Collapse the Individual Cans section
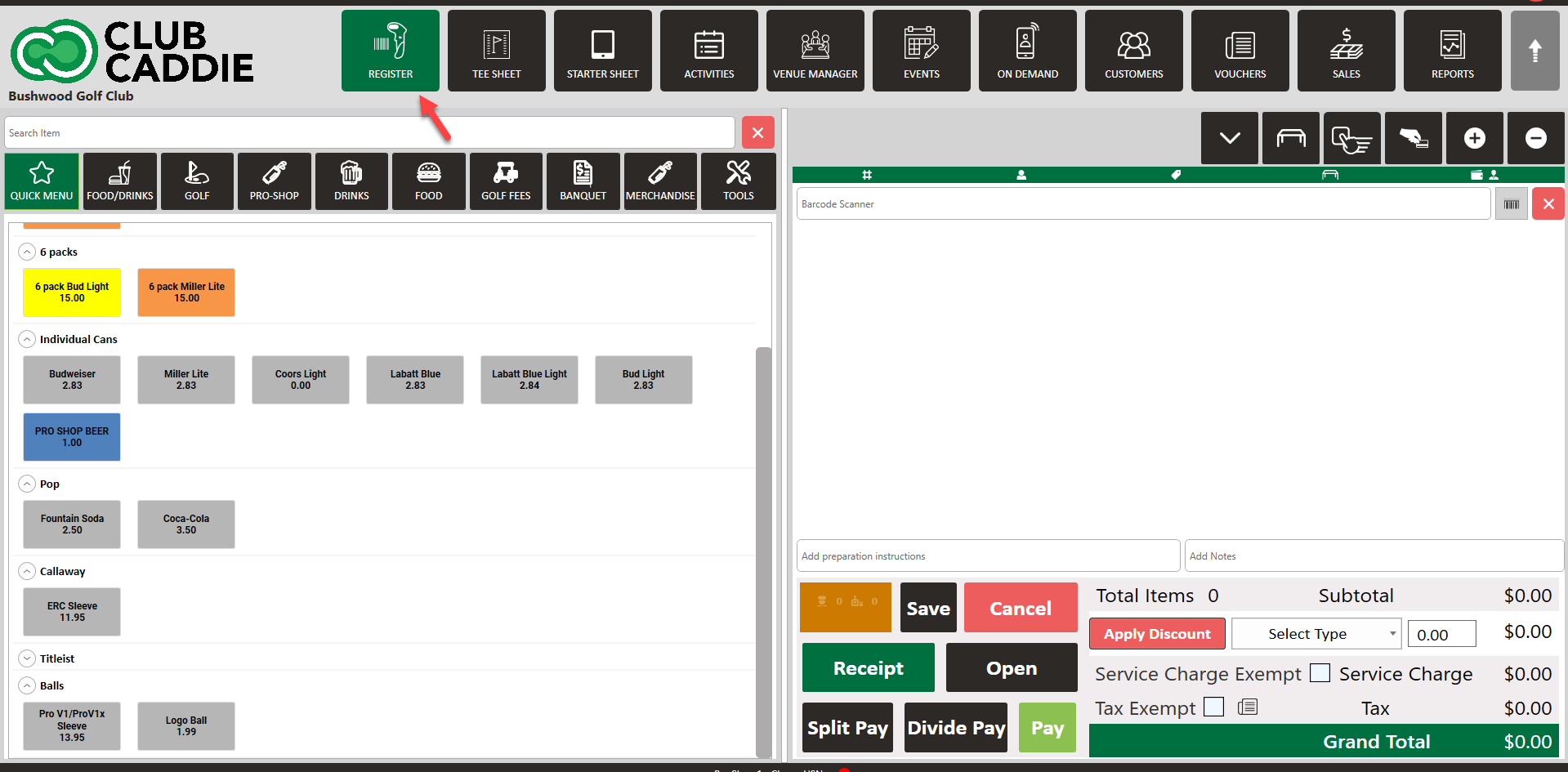The height and width of the screenshot is (772, 1568). click(27, 339)
